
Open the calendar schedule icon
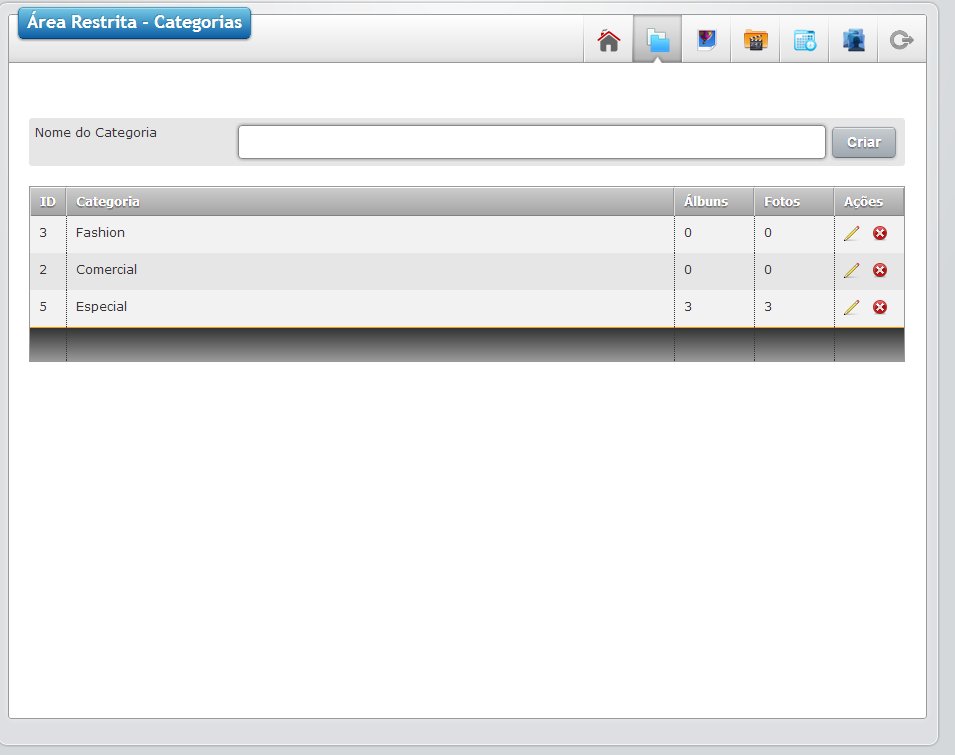click(805, 41)
